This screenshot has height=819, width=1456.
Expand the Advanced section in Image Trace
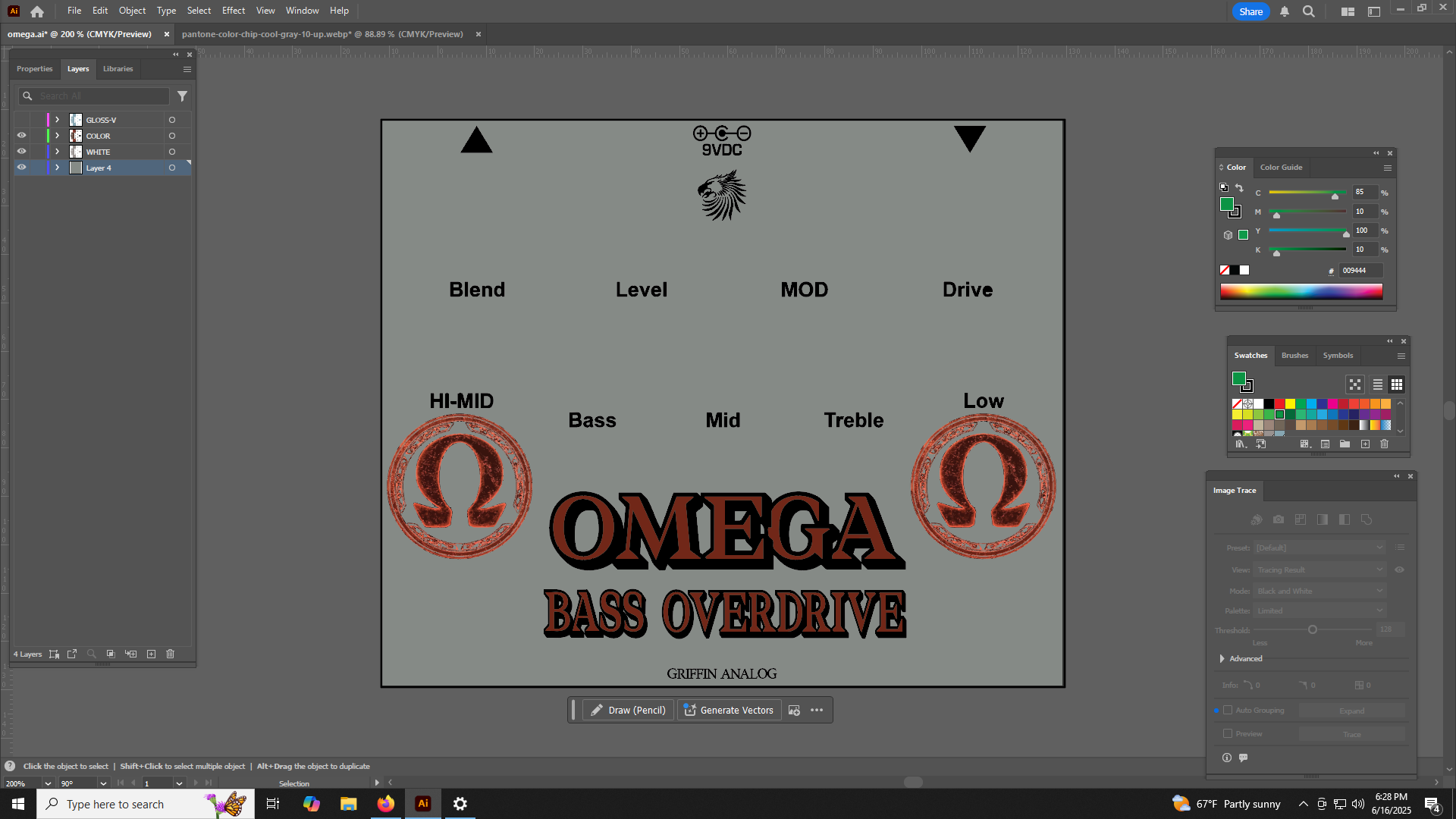pyautogui.click(x=1222, y=658)
